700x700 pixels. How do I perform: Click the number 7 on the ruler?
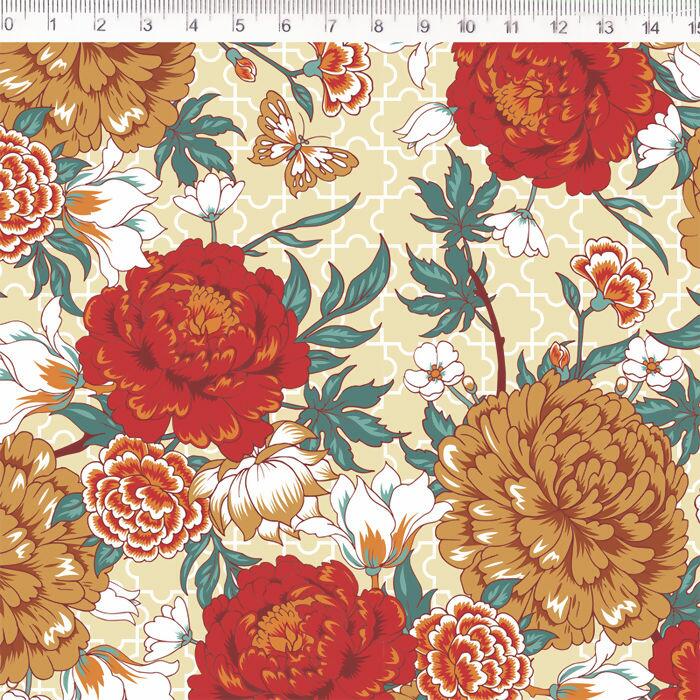tap(331, 27)
